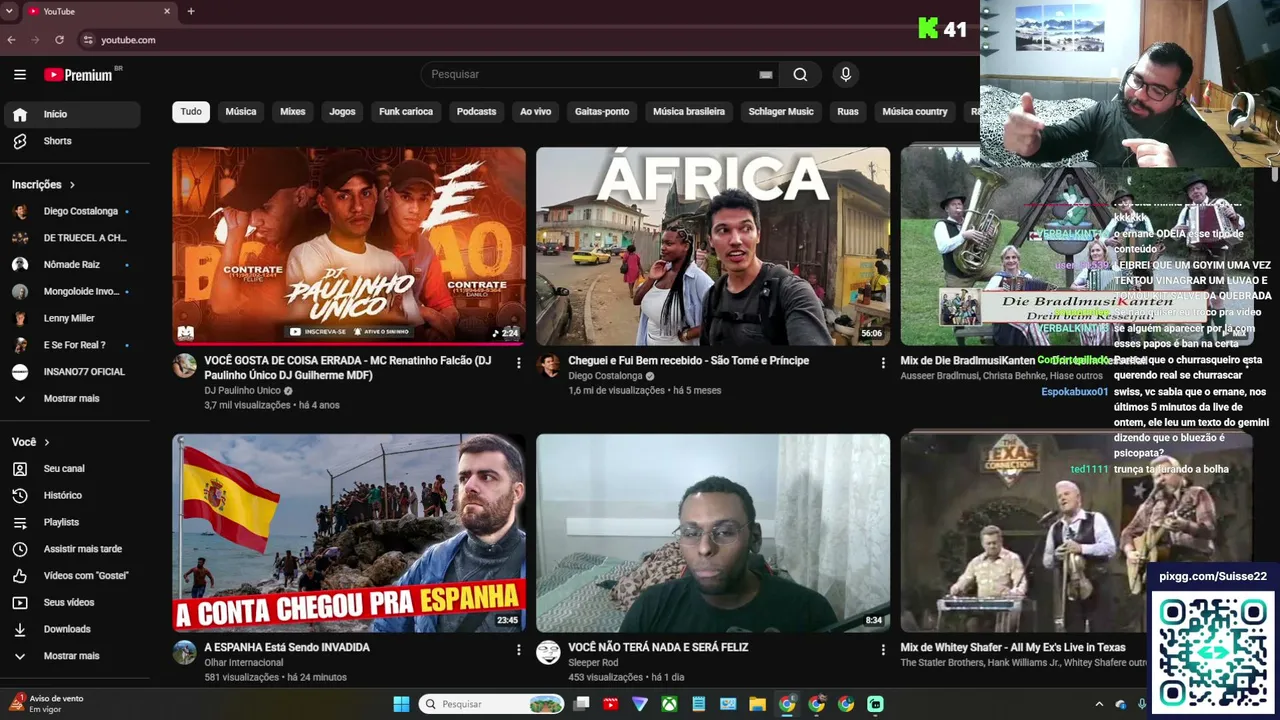This screenshot has width=1280, height=720.
Task: Select the Ao vivo chip
Action: (536, 112)
